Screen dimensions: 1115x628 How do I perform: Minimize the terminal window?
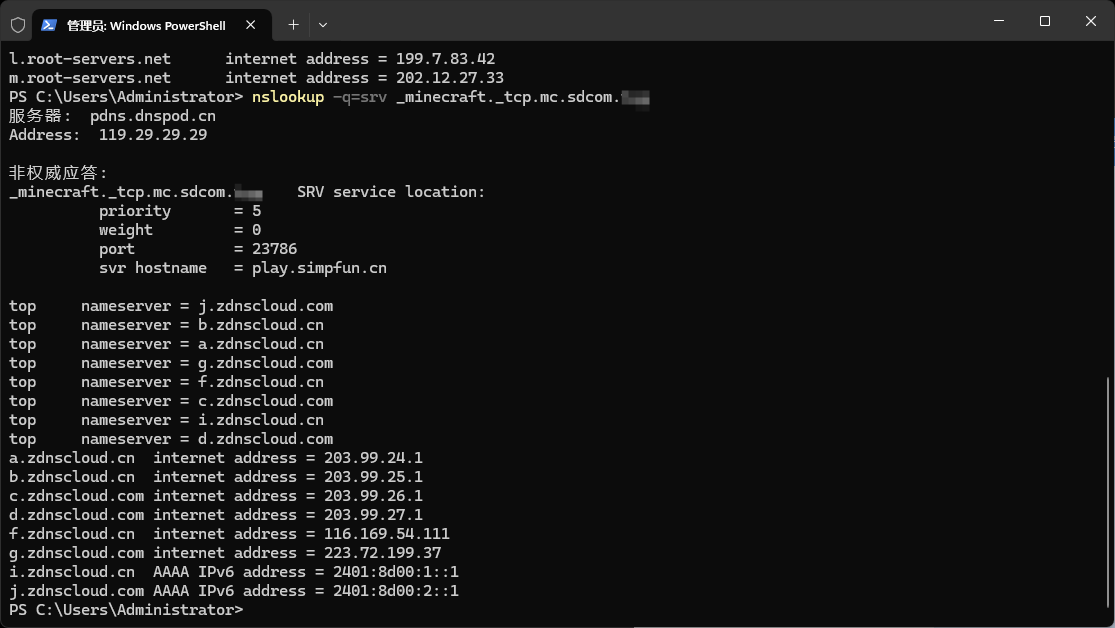coord(999,21)
